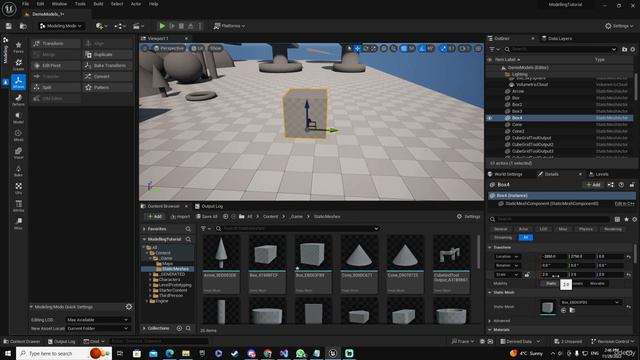Activate the Convert tool

click(108, 76)
